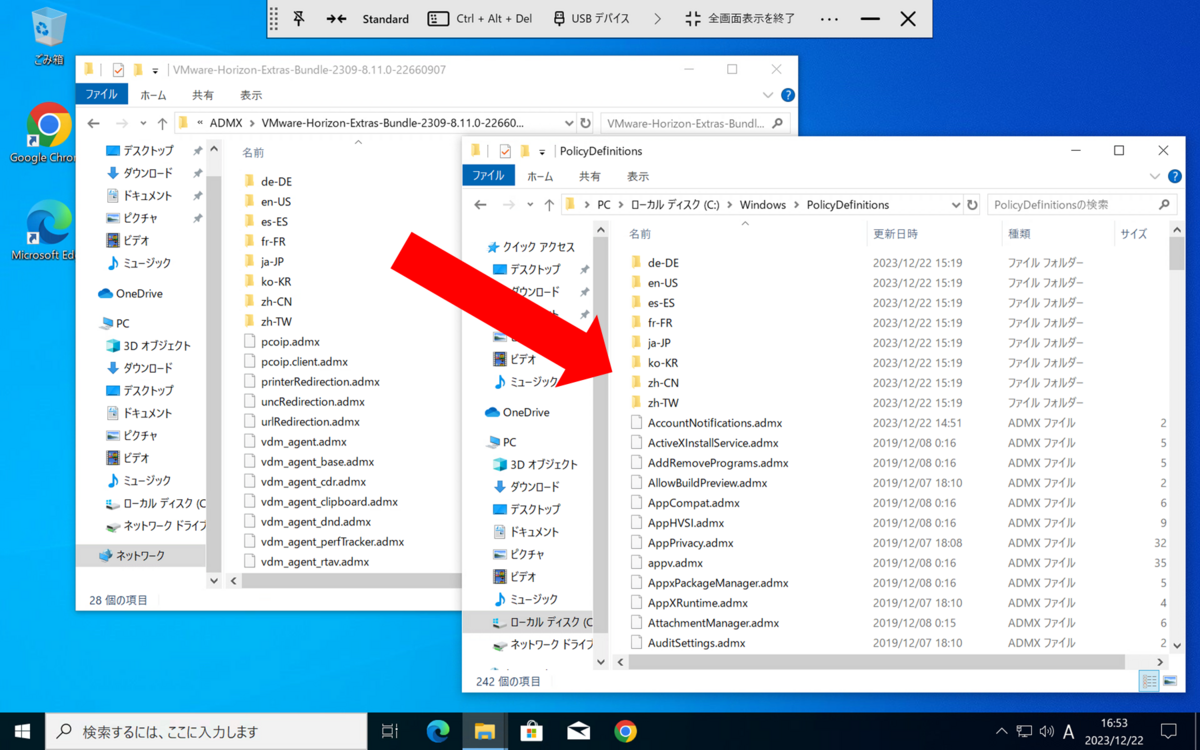Sort by 更新日時 column header
This screenshot has height=750, width=1200.
click(895, 233)
